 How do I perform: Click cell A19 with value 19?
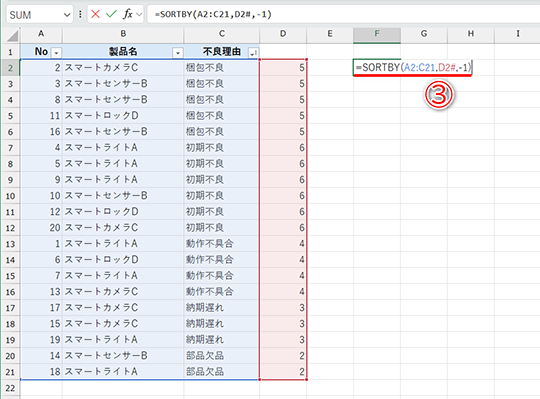click(41, 340)
